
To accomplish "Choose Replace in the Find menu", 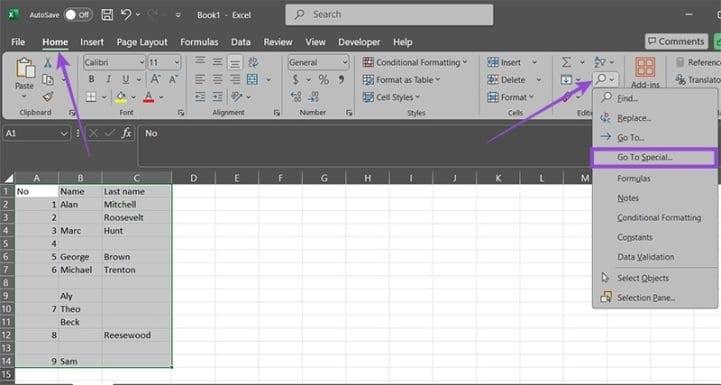I will point(634,118).
